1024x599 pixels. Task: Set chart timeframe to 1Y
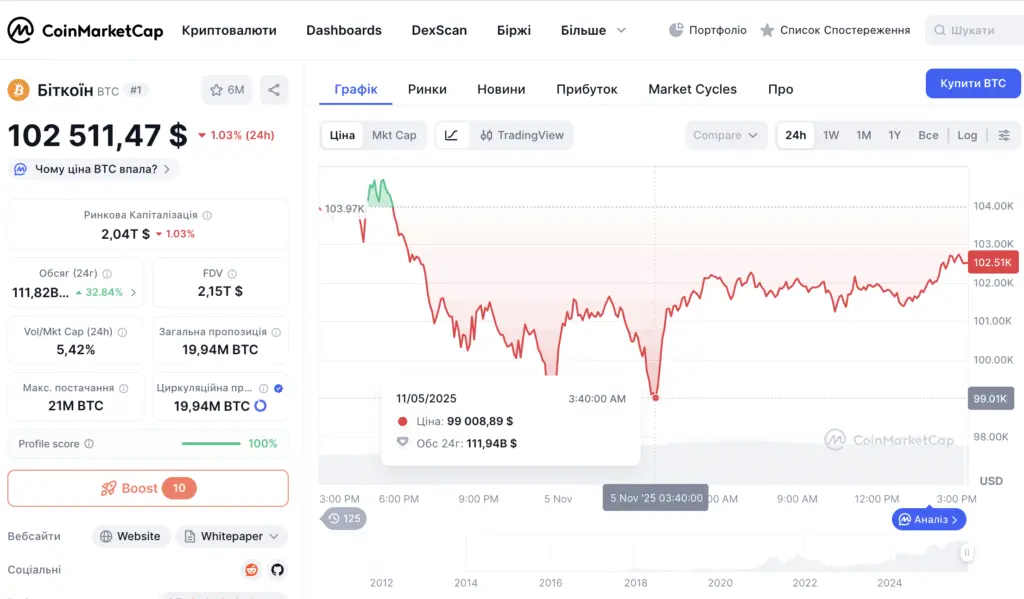(895, 135)
